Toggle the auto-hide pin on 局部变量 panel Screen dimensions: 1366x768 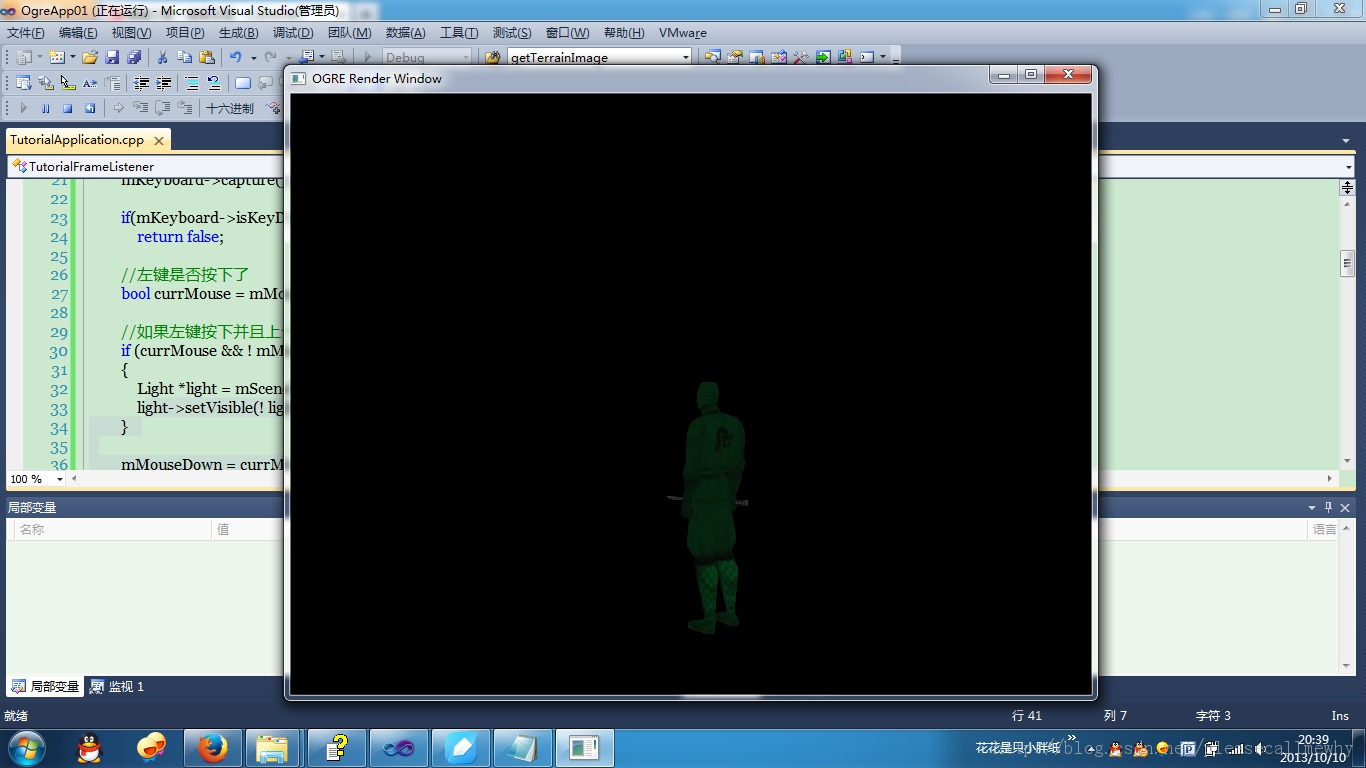pyautogui.click(x=1328, y=507)
